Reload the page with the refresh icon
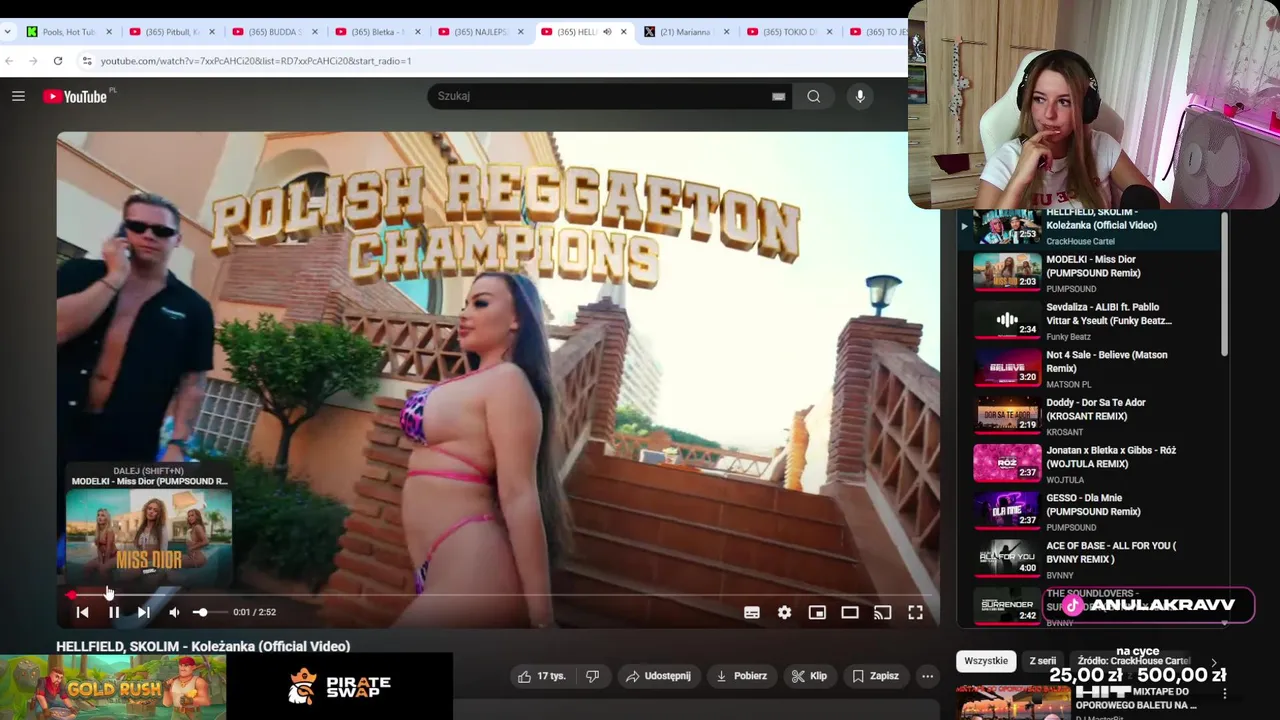This screenshot has width=1280, height=720. click(58, 61)
